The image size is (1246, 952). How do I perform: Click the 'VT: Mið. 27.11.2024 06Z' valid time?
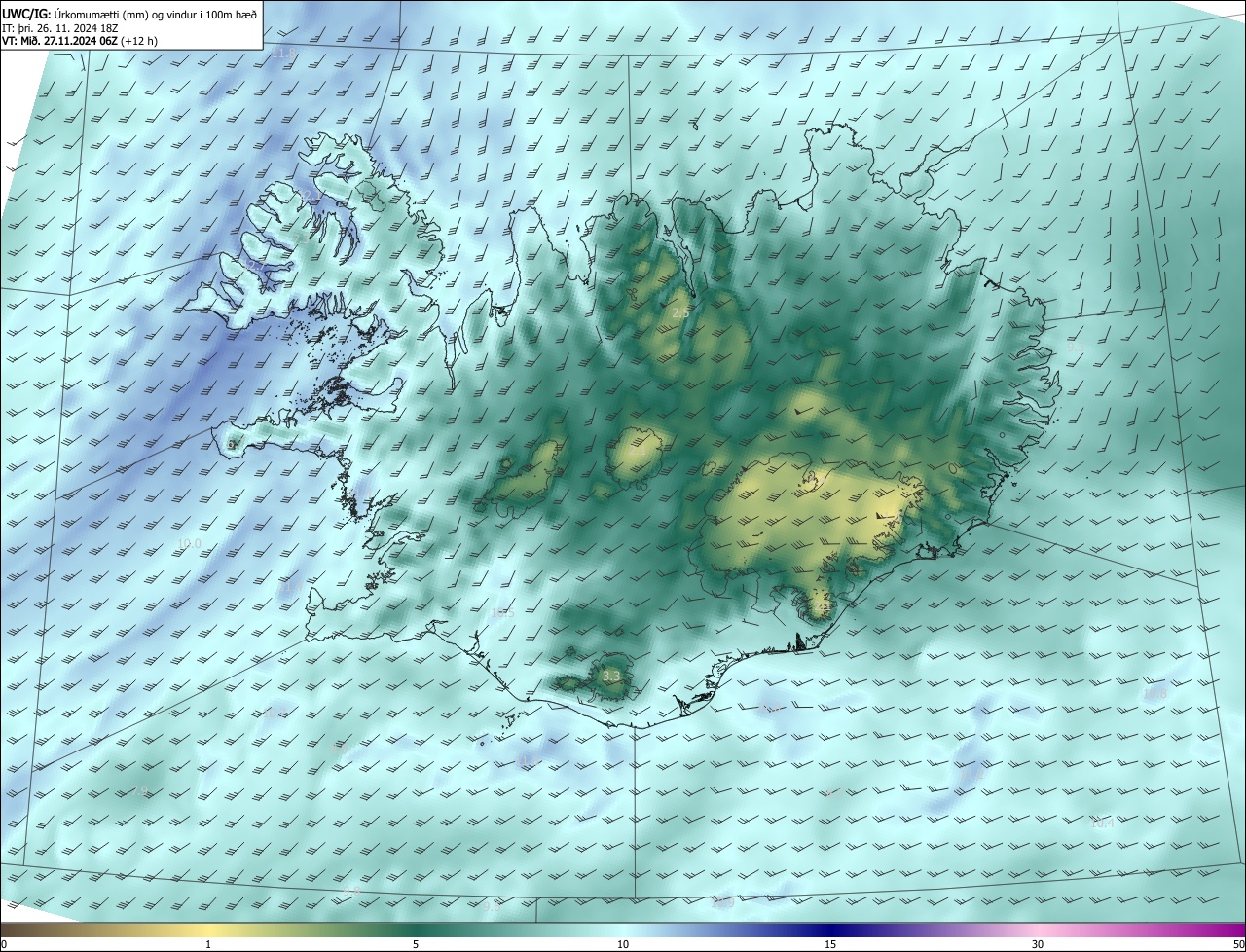(58, 41)
